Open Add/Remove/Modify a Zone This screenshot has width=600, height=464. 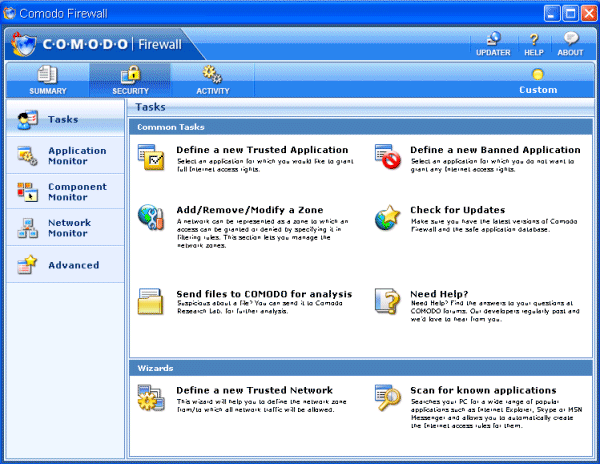pyautogui.click(x=249, y=210)
